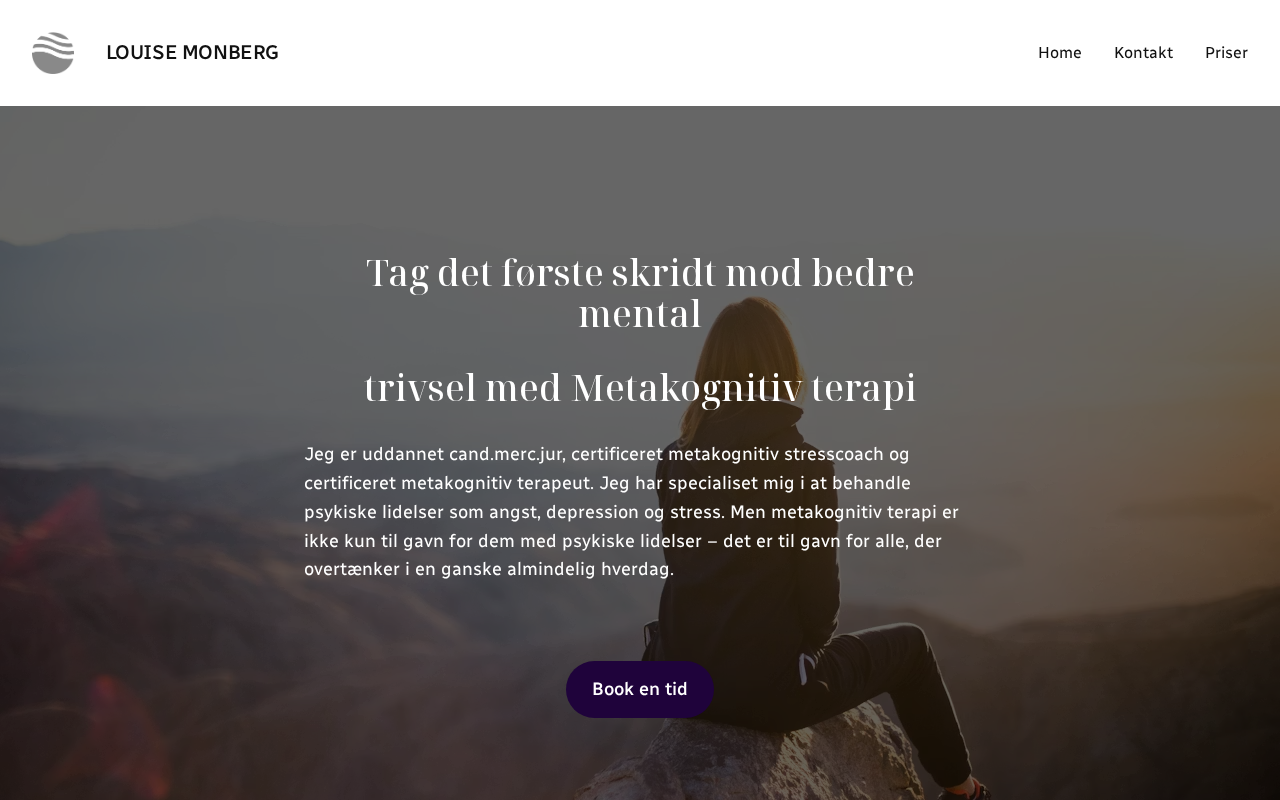Click the final line starting with 'overtænker'
This screenshot has width=1280, height=800.
tap(489, 570)
